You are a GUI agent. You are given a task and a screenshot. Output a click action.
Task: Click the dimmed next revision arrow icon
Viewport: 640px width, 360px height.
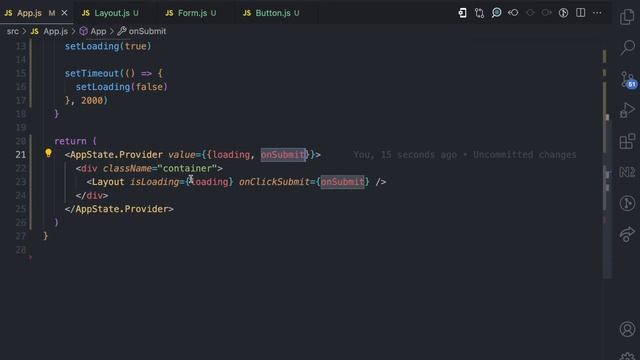coord(547,13)
